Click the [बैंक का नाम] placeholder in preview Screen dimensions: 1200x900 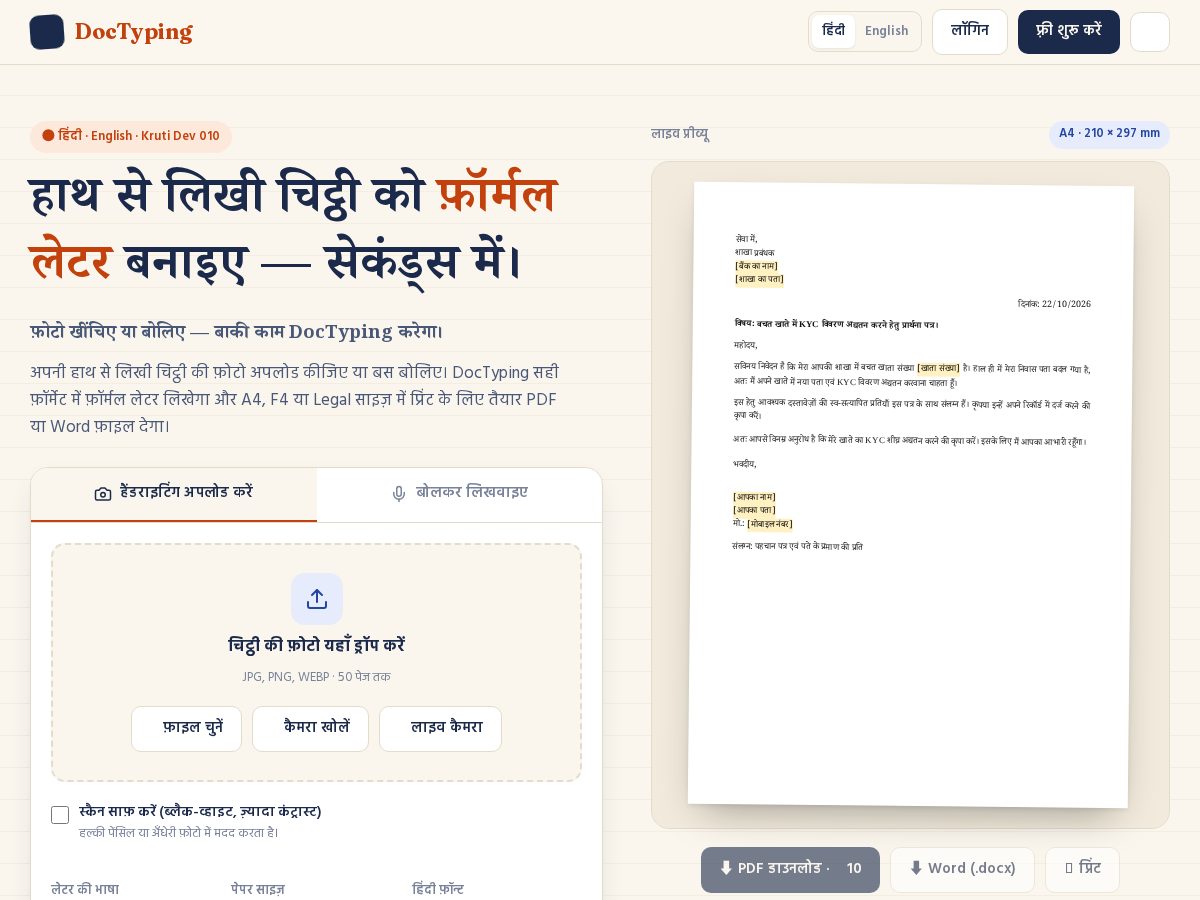pos(756,266)
